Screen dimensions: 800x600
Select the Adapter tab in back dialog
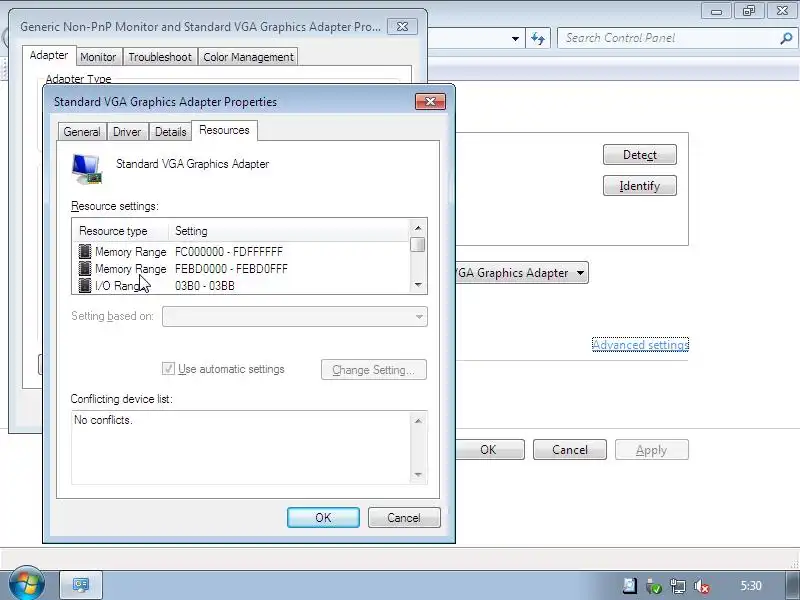(x=49, y=55)
